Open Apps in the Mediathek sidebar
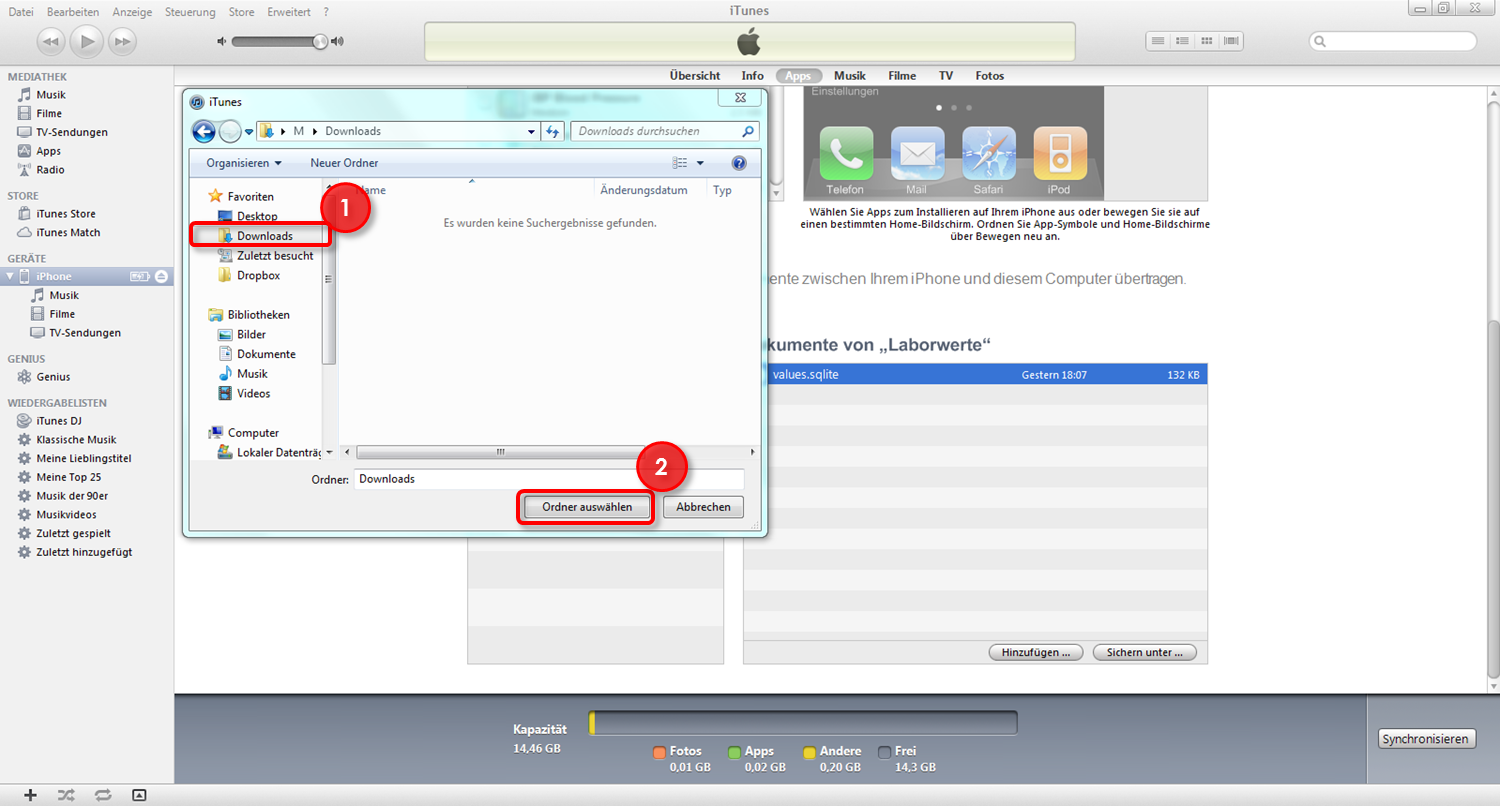 [49, 151]
